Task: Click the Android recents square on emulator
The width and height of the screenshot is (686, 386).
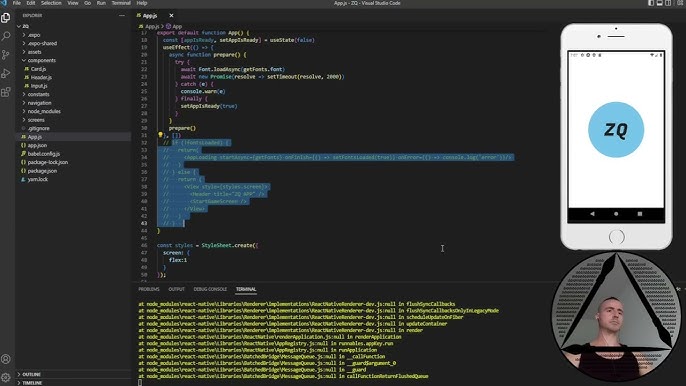Action: tap(640, 214)
